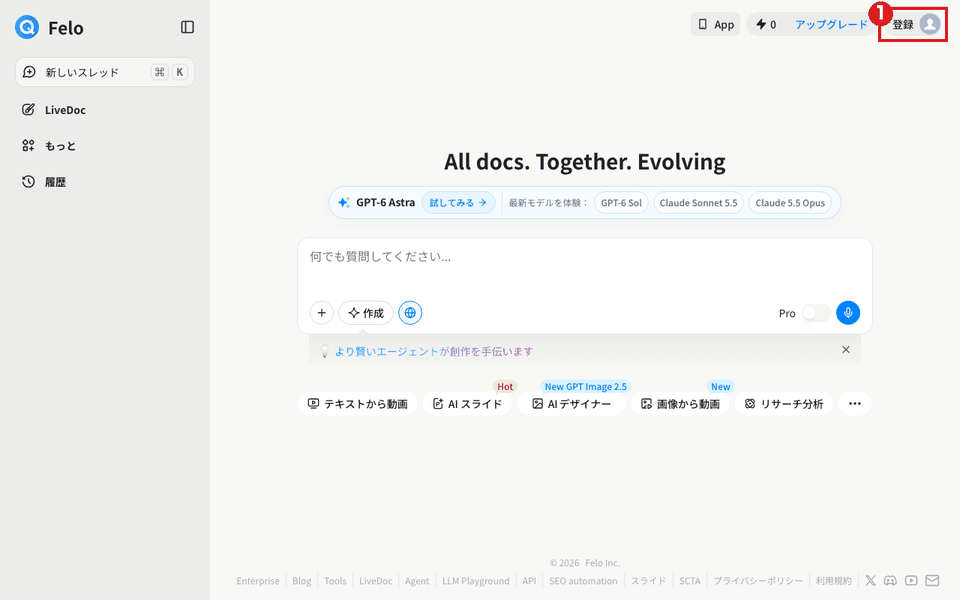Click the plus attachment icon

click(x=321, y=313)
